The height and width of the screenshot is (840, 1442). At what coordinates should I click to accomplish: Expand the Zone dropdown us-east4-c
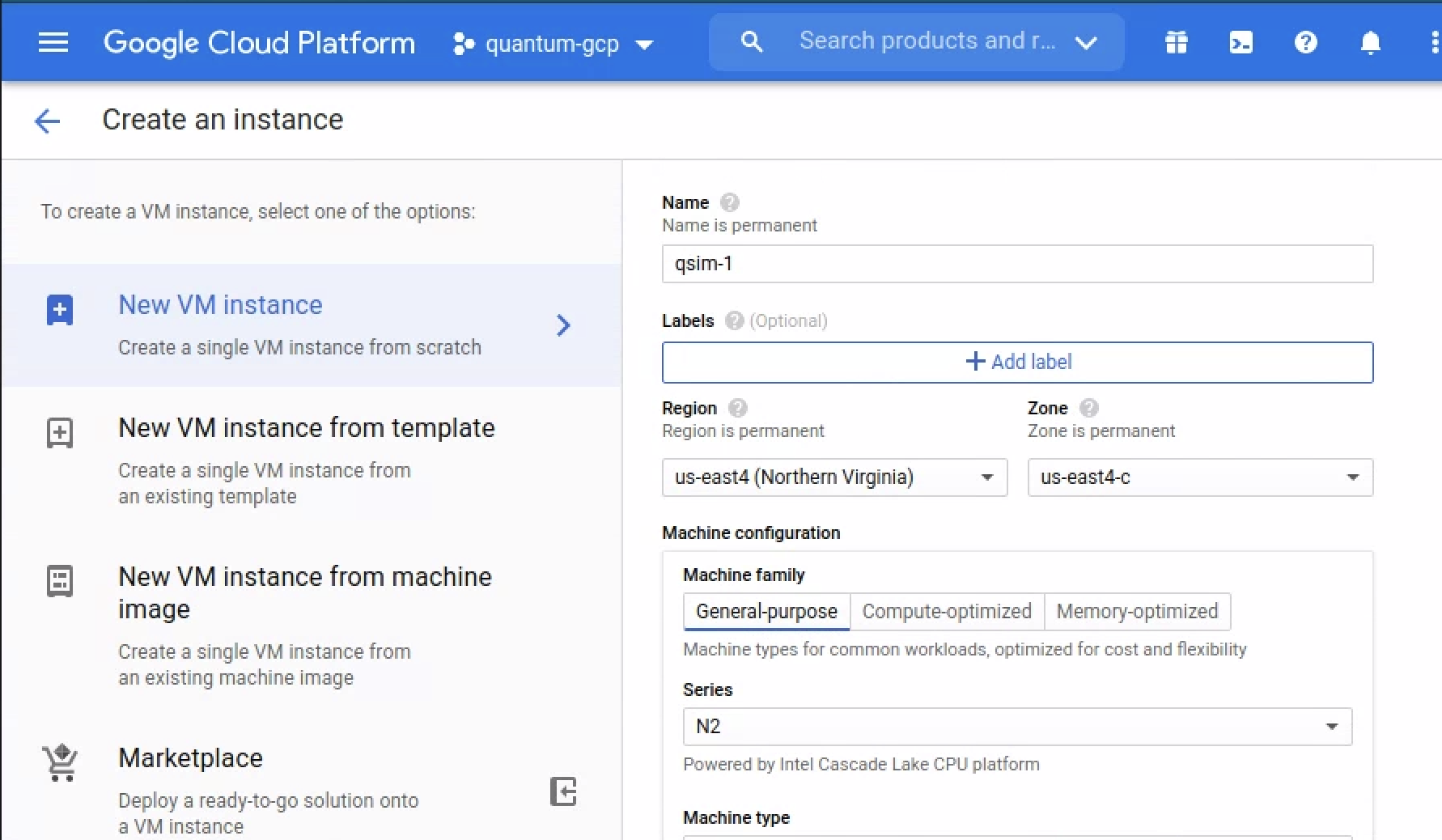coord(1199,477)
